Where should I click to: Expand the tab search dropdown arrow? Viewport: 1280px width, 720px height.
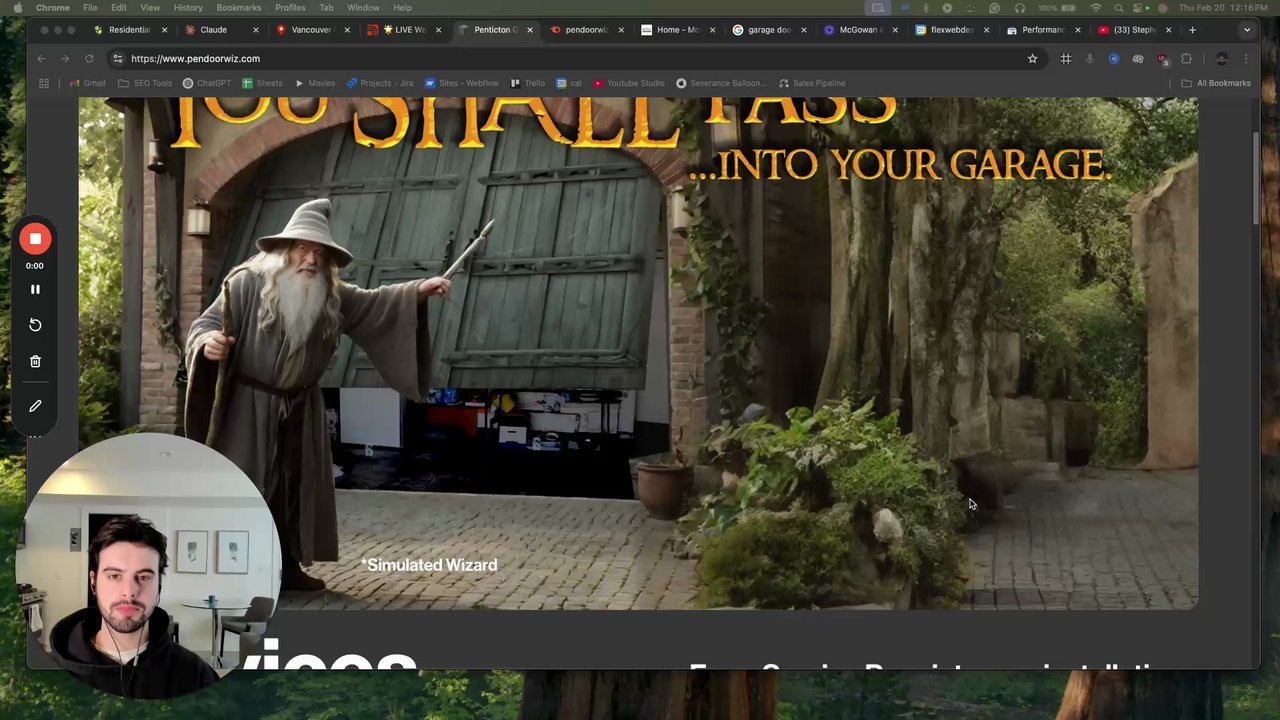click(x=1246, y=30)
